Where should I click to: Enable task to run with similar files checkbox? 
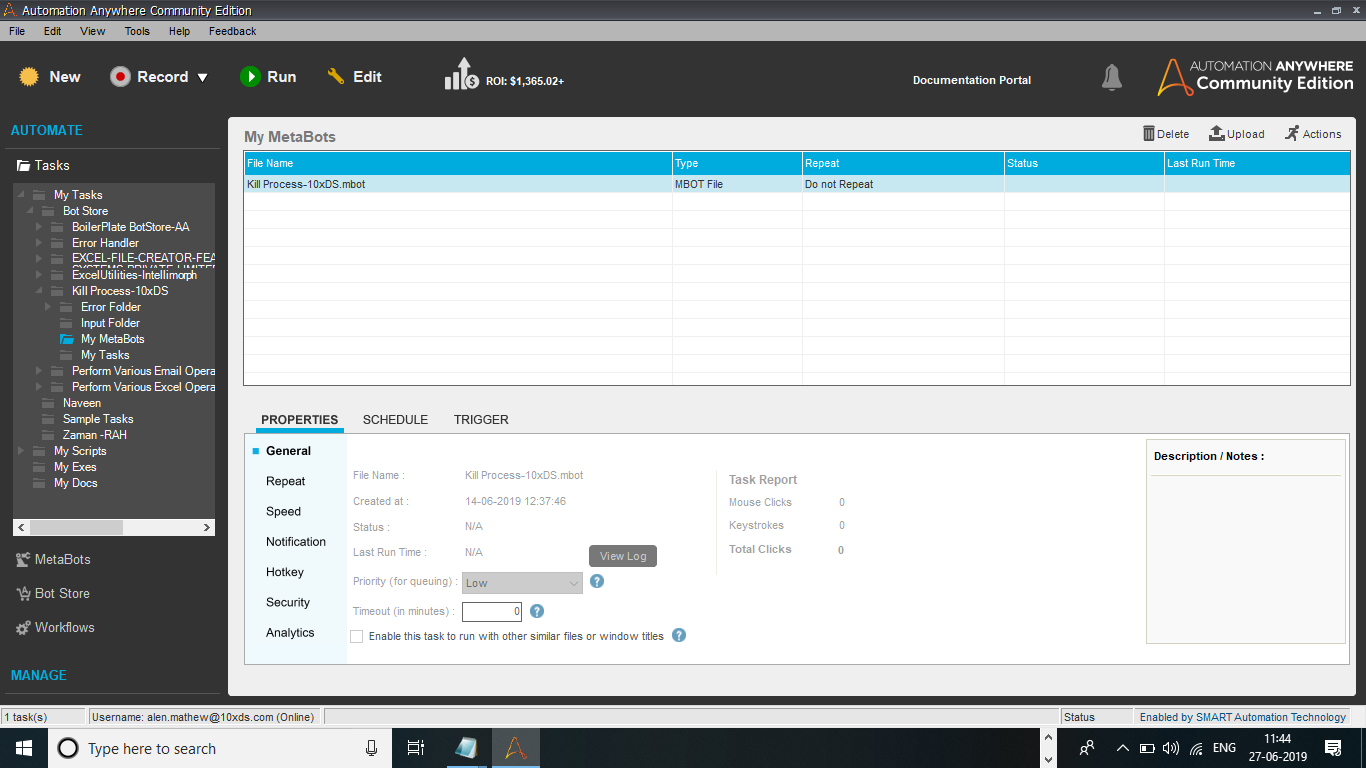pos(356,636)
